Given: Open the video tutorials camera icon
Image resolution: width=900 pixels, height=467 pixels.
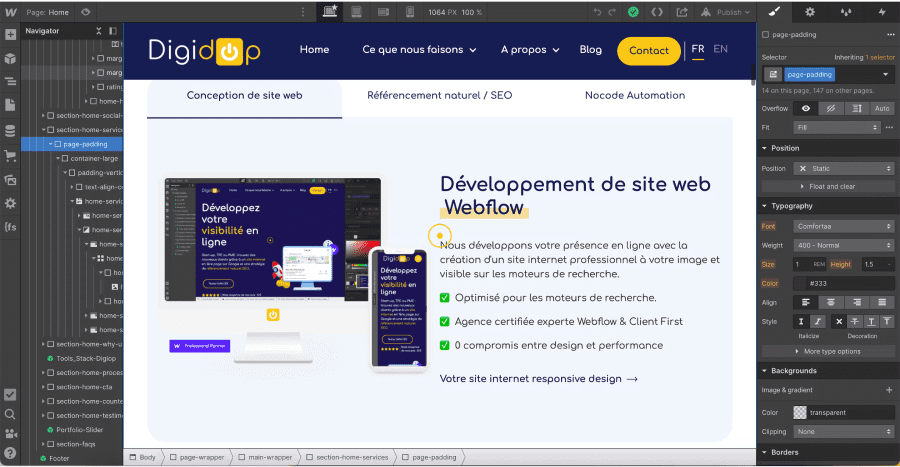Looking at the screenshot, I should [x=10, y=434].
